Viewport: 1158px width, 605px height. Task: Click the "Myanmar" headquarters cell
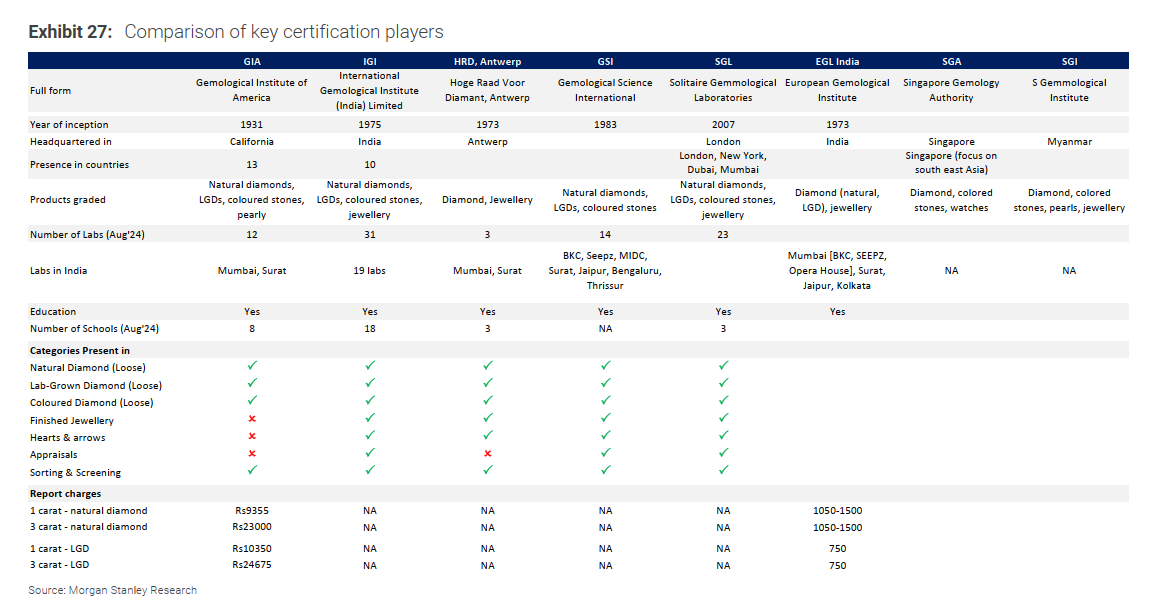click(1069, 142)
